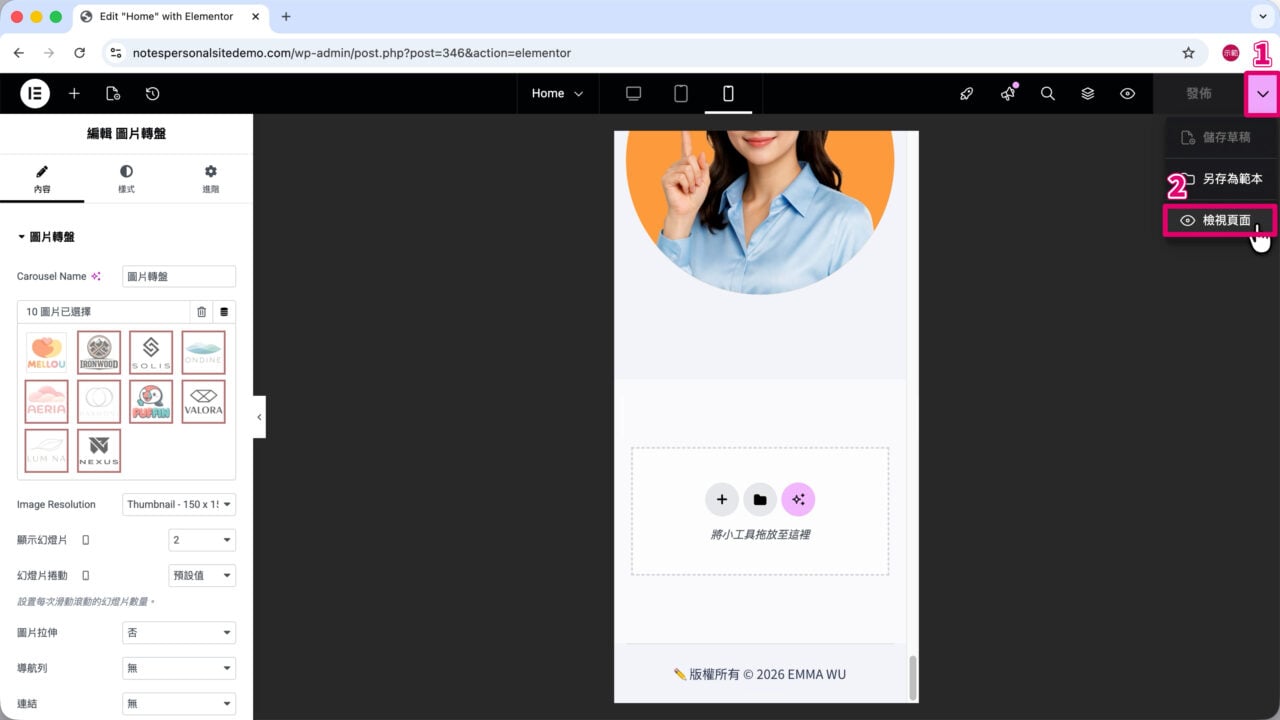Select 儲存草稿 from the dropdown menu
The width and height of the screenshot is (1280, 720).
(1220, 137)
